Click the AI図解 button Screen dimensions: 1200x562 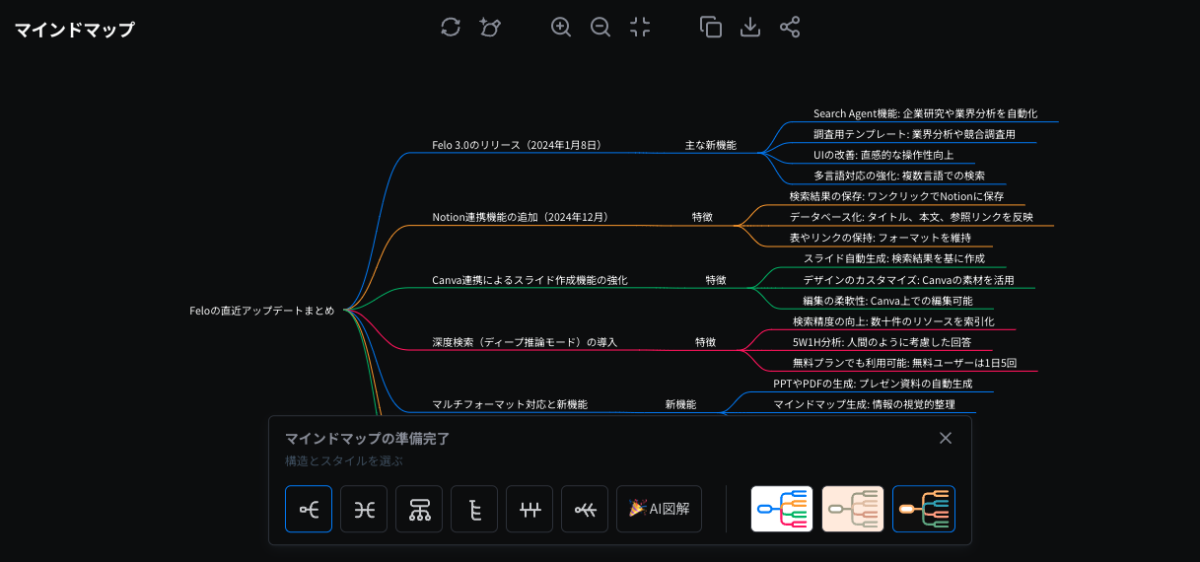pyautogui.click(x=659, y=509)
